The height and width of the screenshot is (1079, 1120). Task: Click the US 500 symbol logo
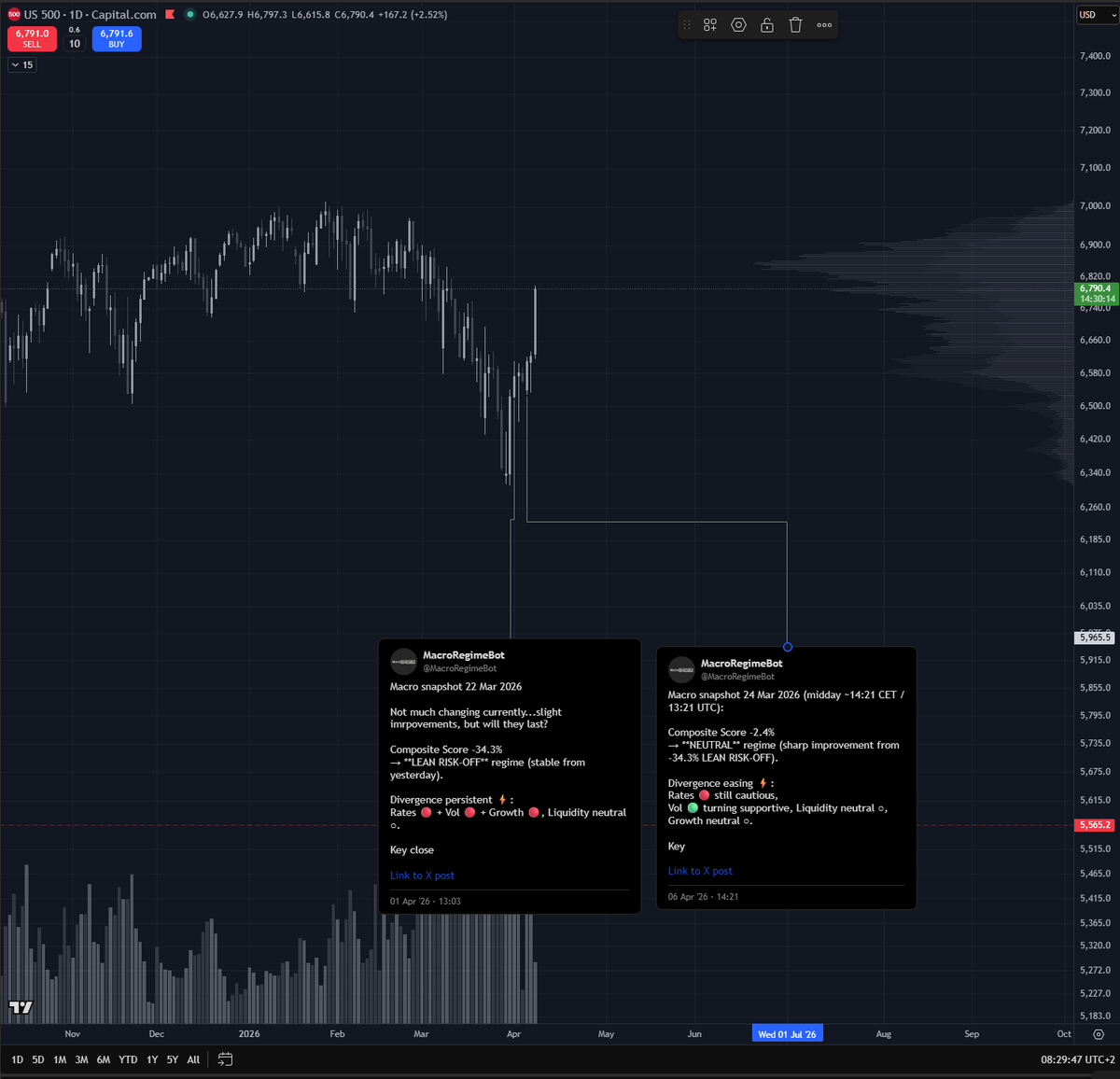[14, 14]
